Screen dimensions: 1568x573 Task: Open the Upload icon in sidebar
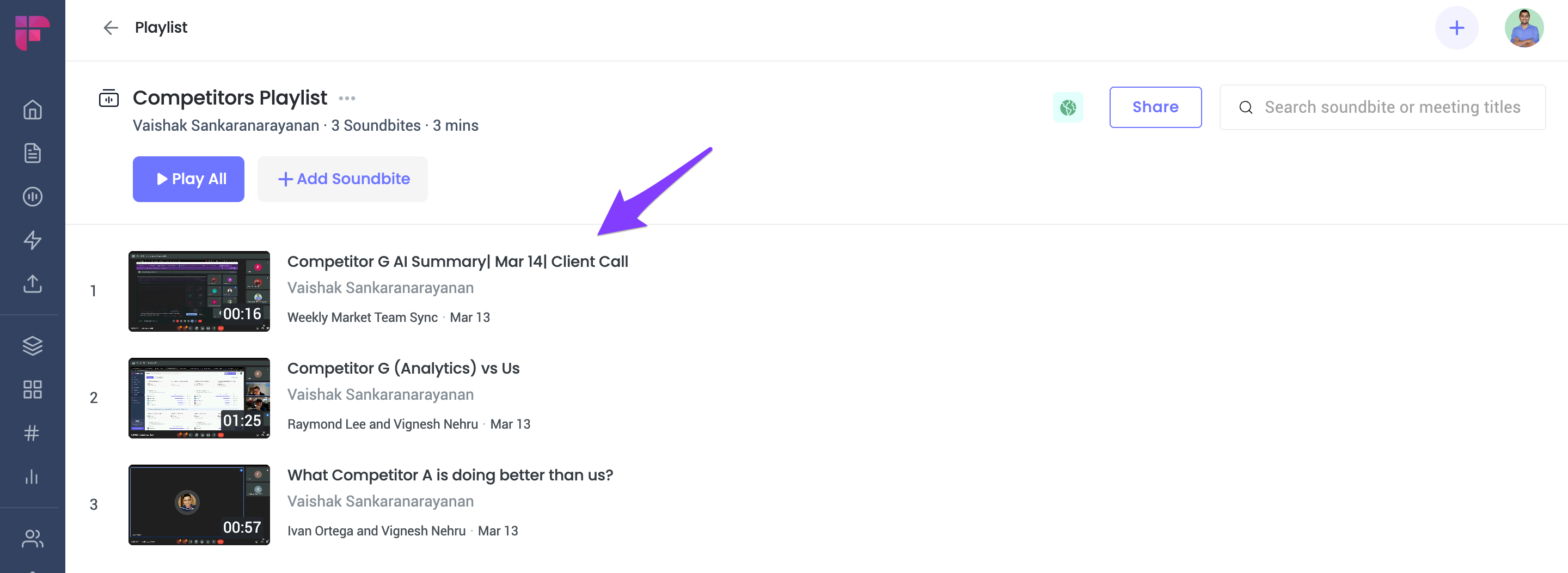click(x=32, y=284)
